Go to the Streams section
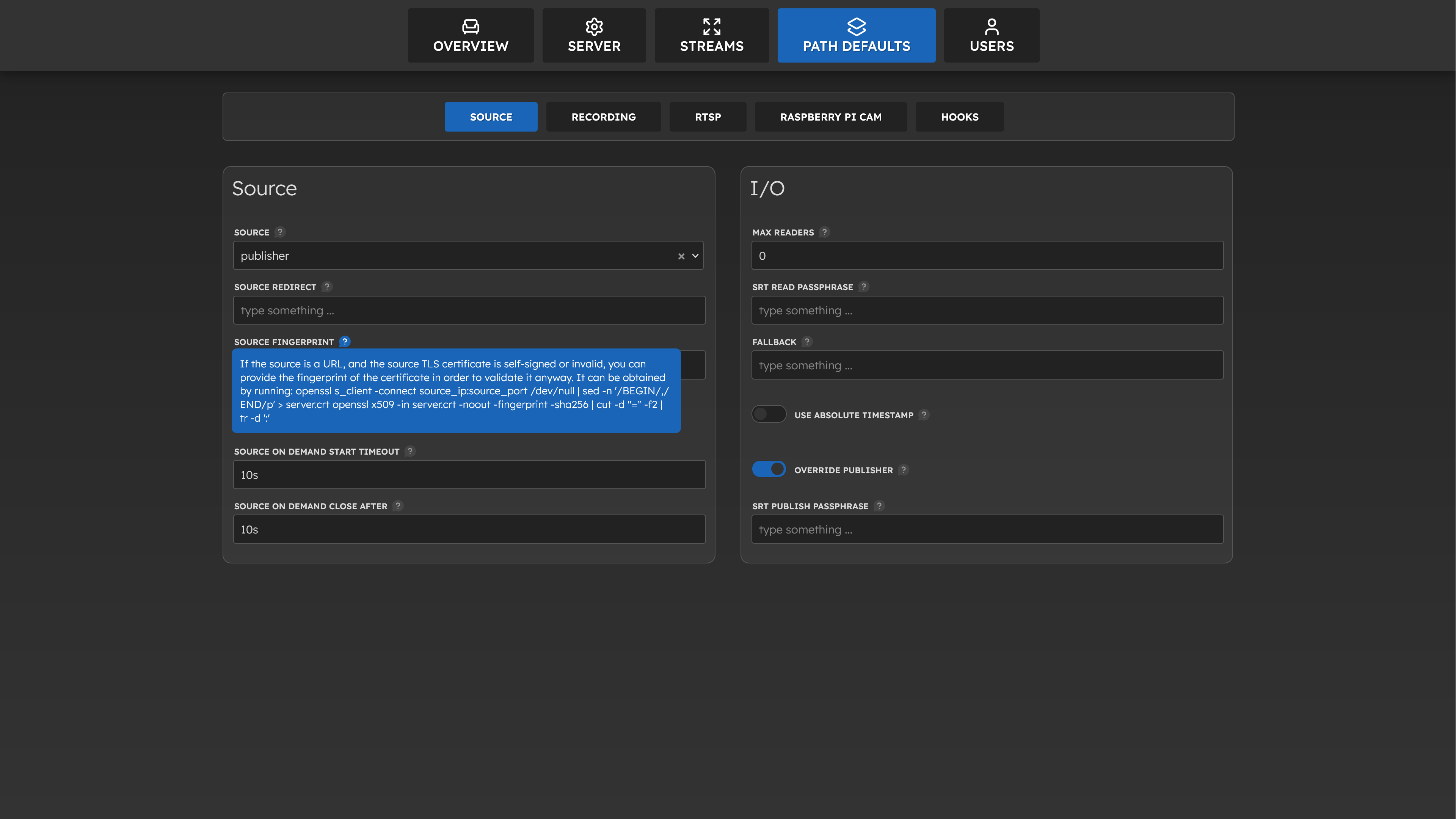 (x=712, y=36)
